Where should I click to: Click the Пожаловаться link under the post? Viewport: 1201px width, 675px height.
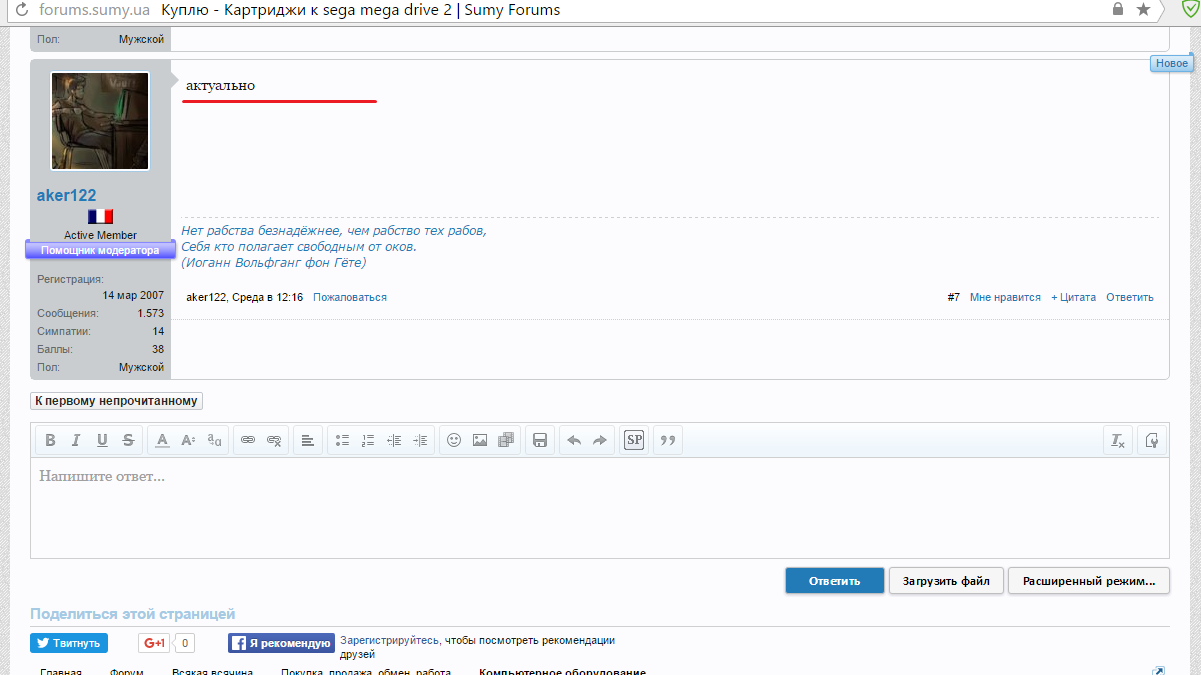pyautogui.click(x=349, y=297)
